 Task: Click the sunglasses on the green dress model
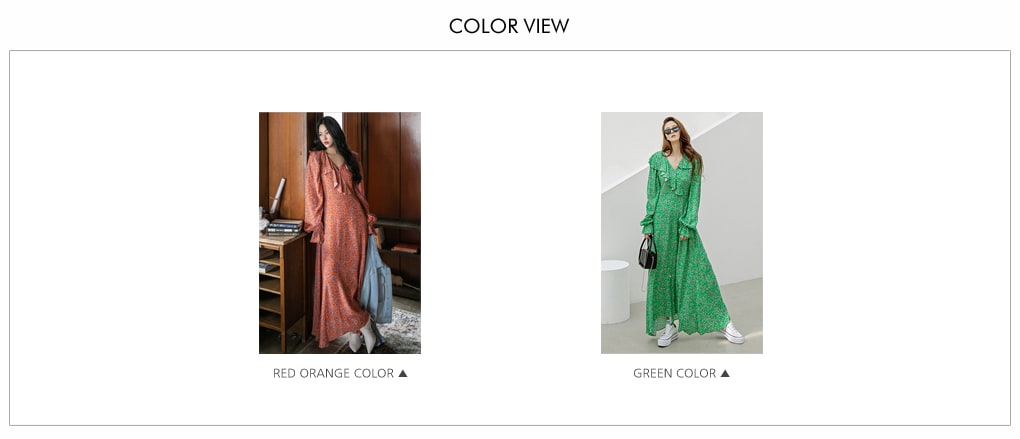click(x=671, y=130)
